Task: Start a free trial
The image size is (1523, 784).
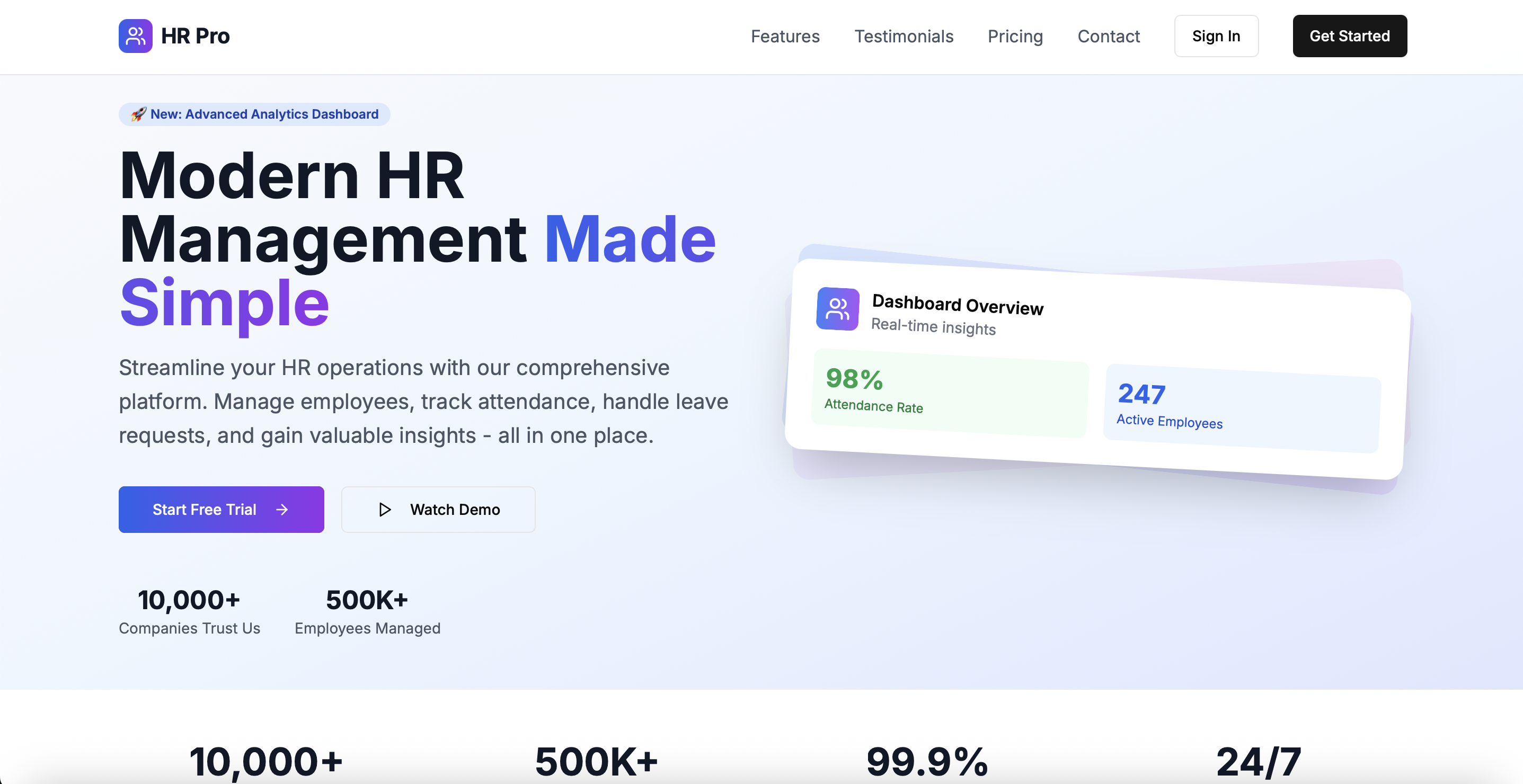Action: pos(221,509)
